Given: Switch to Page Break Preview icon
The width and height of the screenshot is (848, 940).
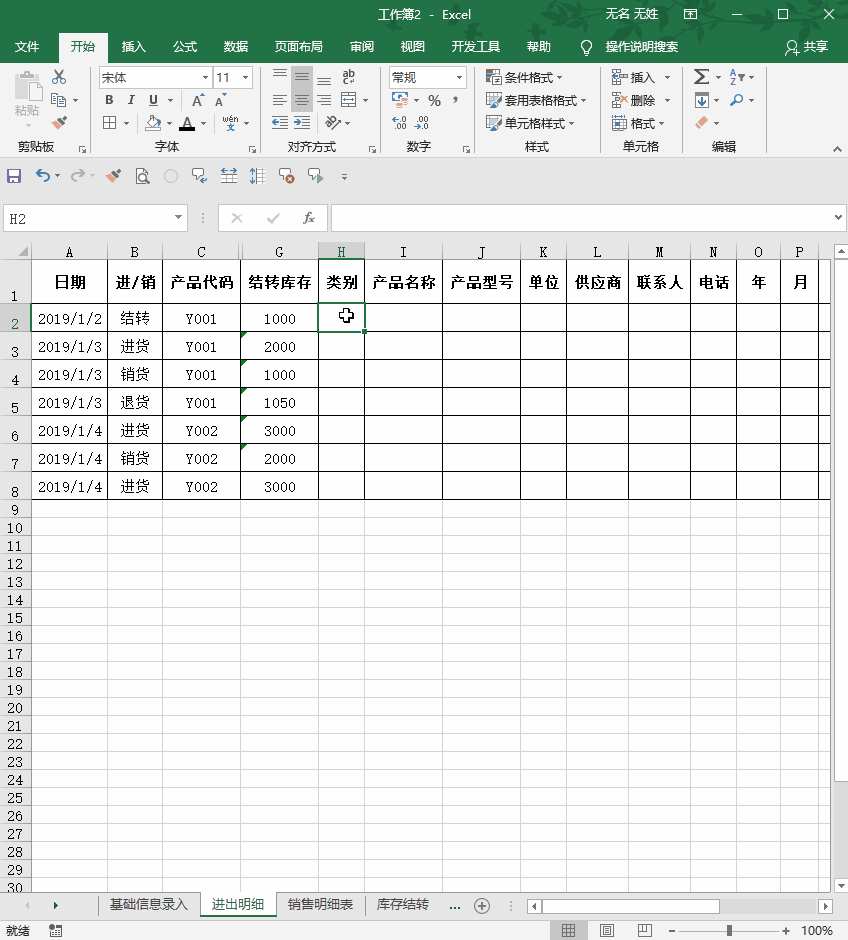Looking at the screenshot, I should pyautogui.click(x=645, y=930).
